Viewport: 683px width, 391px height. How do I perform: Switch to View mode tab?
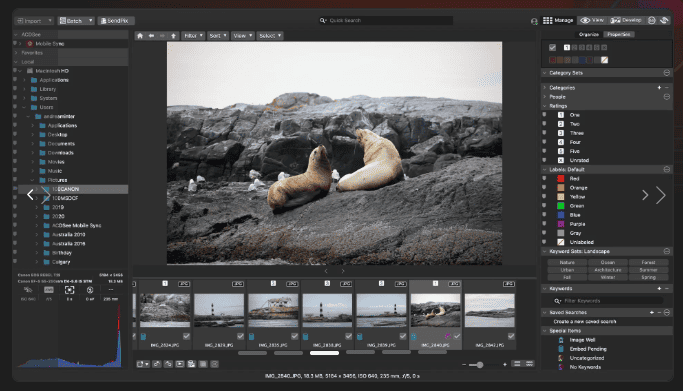coord(592,20)
